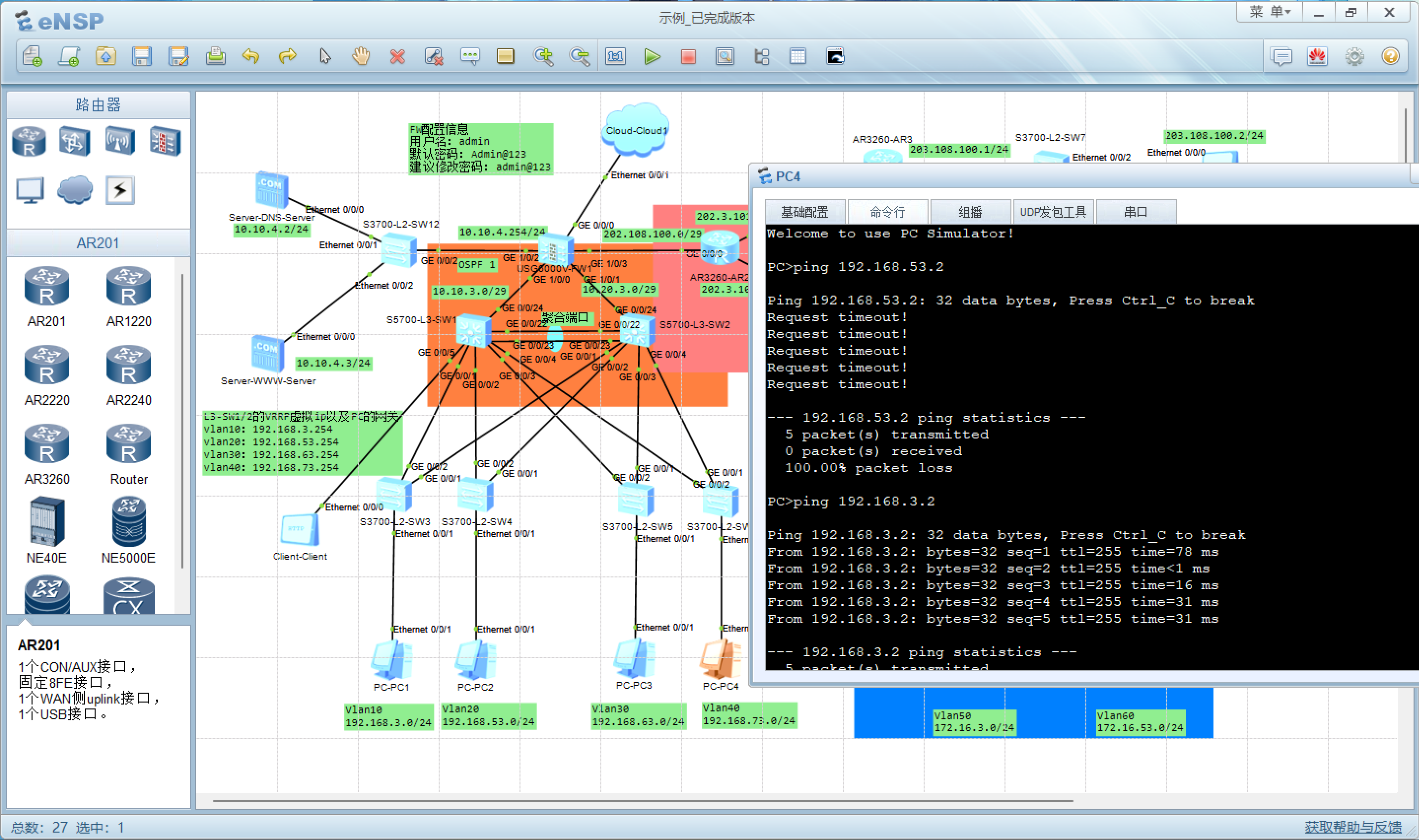Click the red Stop devices button

click(x=688, y=57)
